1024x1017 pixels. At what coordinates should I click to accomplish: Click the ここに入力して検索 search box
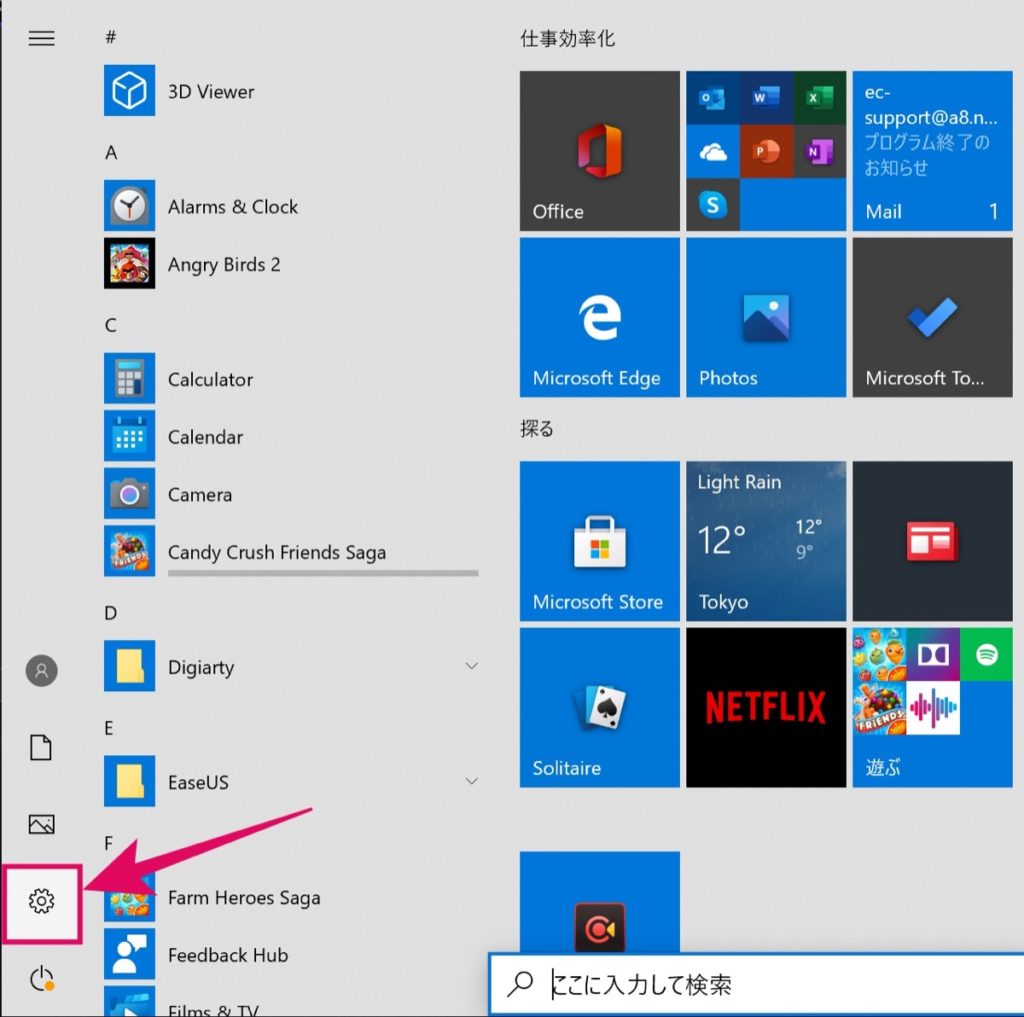pyautogui.click(x=758, y=984)
